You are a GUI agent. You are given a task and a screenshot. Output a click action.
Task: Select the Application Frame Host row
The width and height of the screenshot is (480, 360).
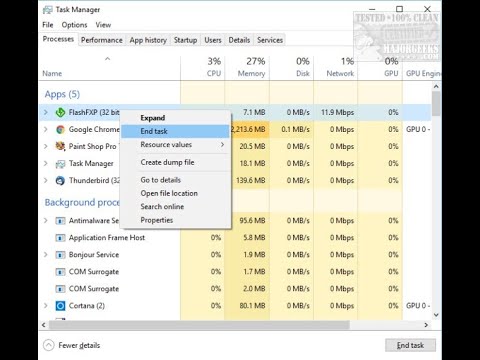click(235, 238)
